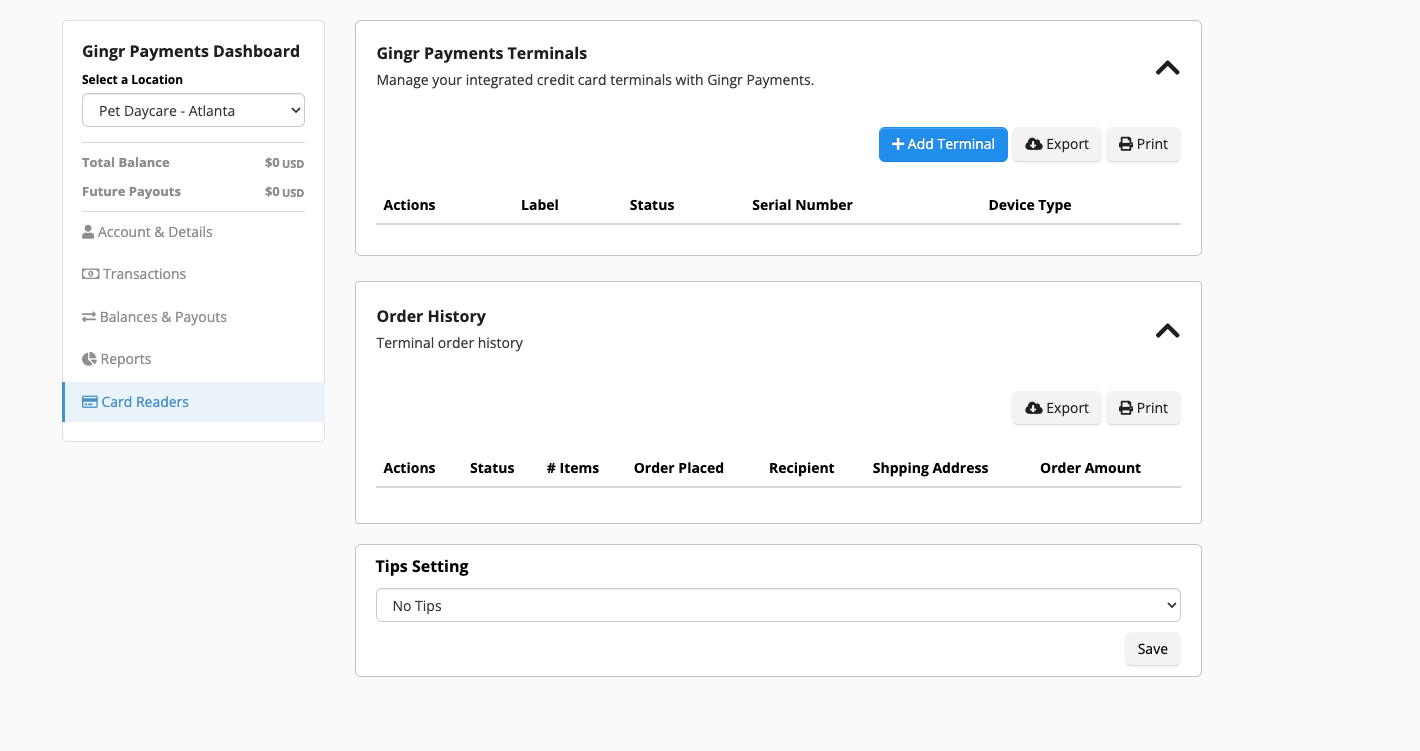Click the Total Balance label
Screen dimensions: 1420x751
pos(126,162)
